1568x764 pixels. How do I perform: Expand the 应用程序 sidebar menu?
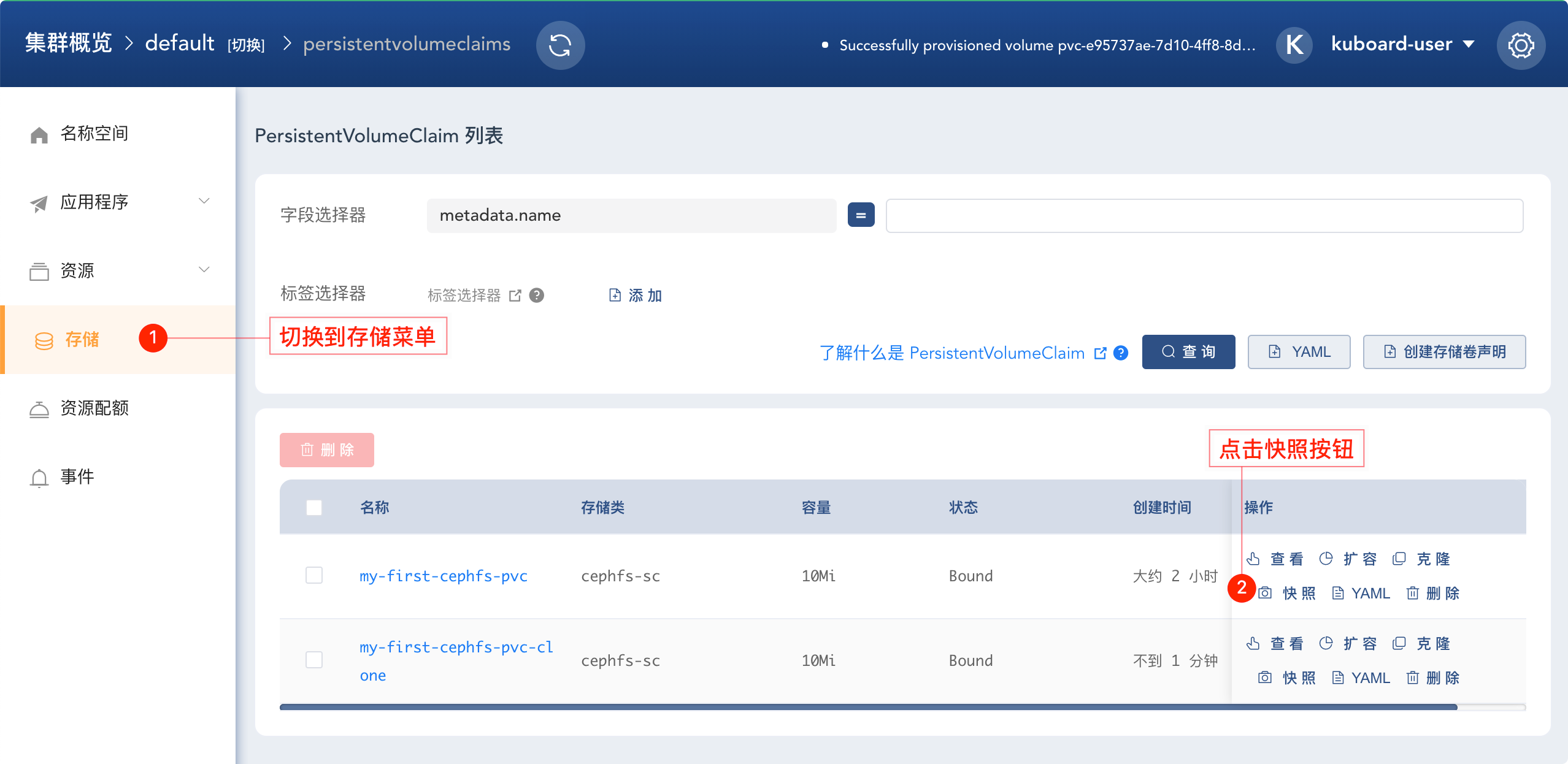[x=120, y=202]
